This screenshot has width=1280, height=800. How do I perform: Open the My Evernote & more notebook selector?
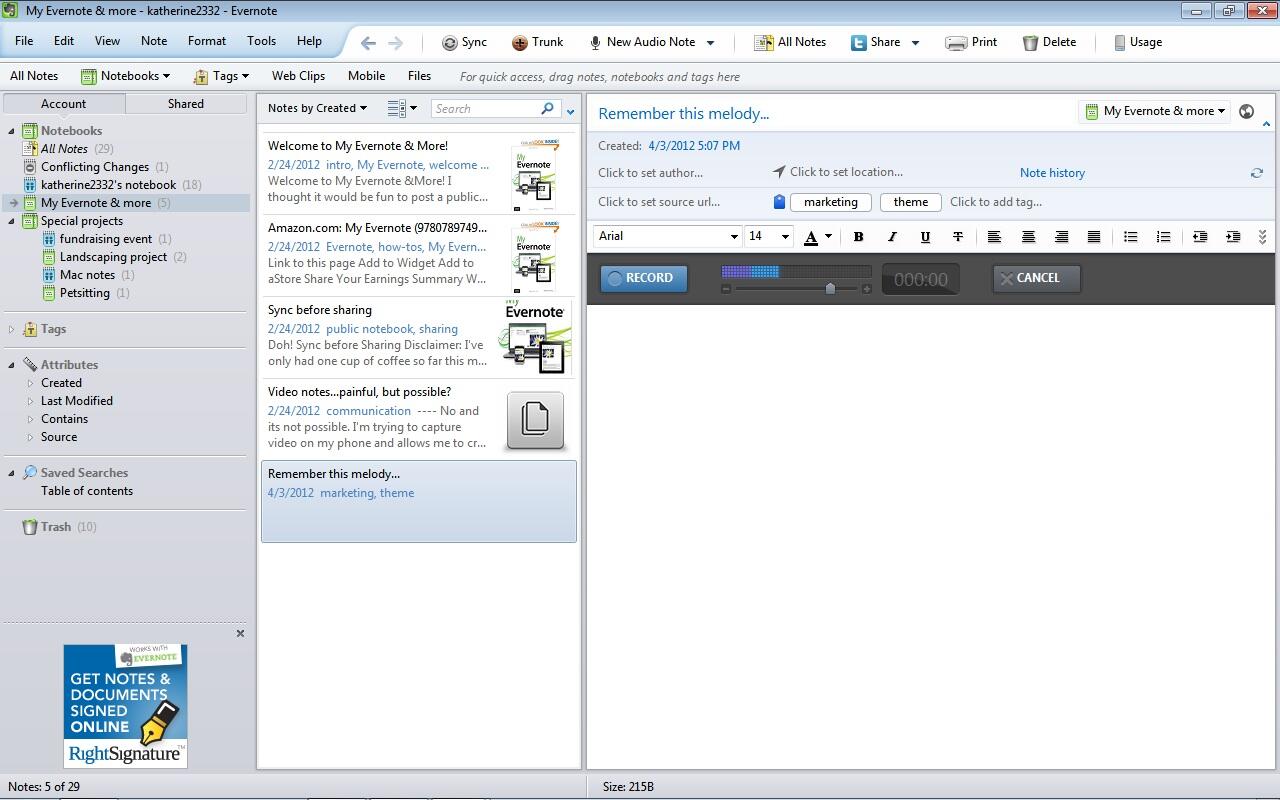pos(1155,111)
